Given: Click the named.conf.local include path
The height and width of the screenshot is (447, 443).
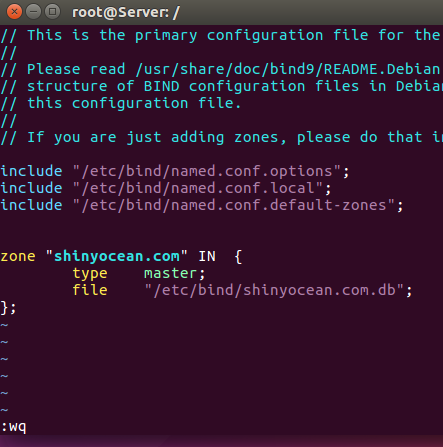Looking at the screenshot, I should 198,188.
